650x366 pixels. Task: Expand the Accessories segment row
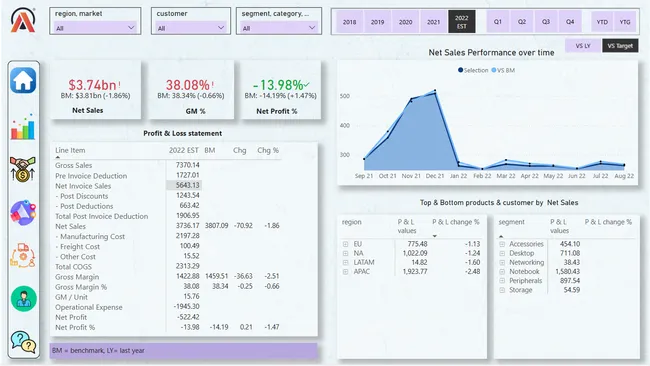click(502, 244)
